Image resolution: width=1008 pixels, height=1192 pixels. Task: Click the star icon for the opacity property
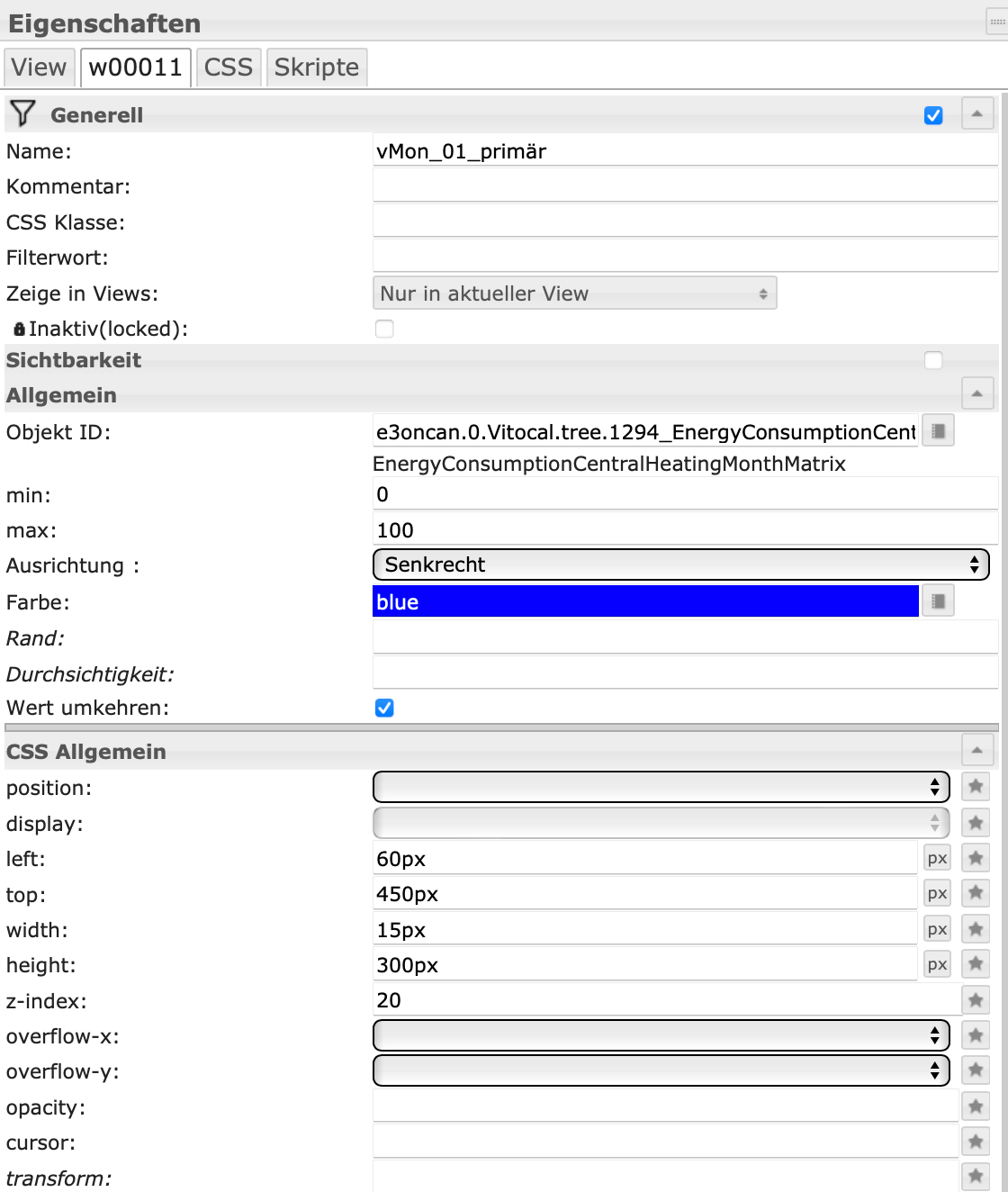pos(976,1106)
